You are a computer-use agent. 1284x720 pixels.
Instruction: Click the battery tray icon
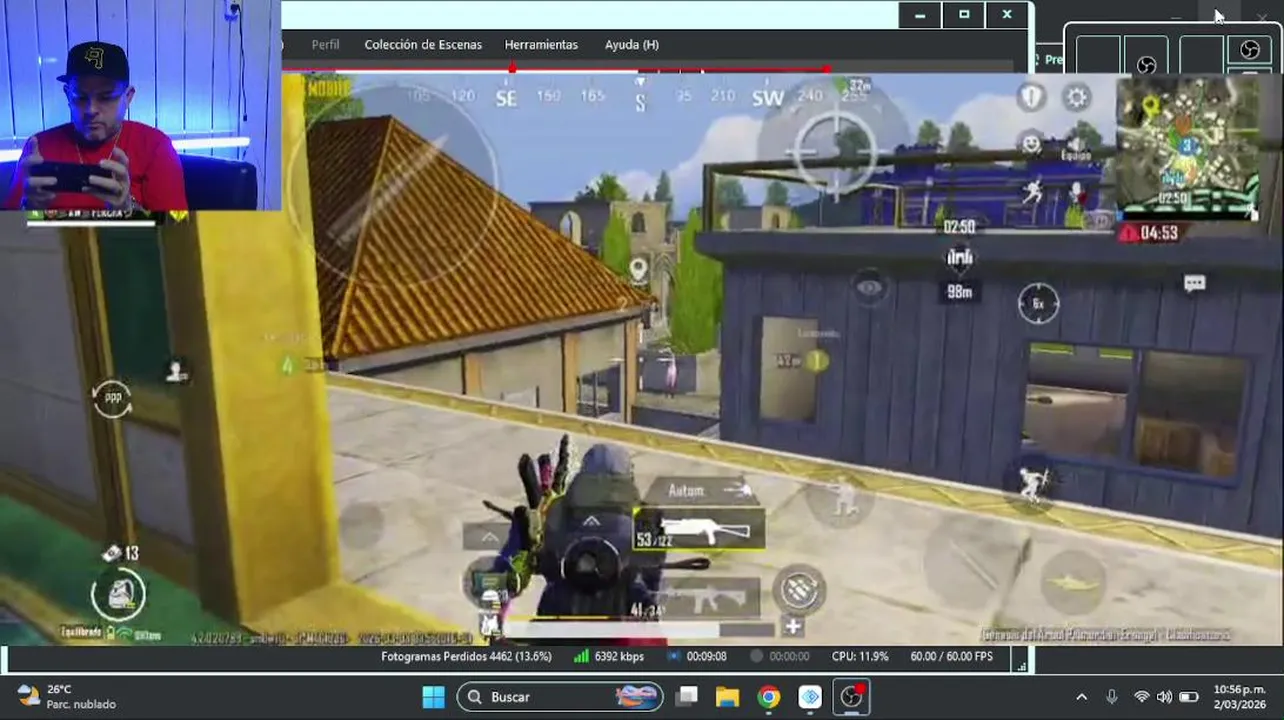pos(1188,697)
